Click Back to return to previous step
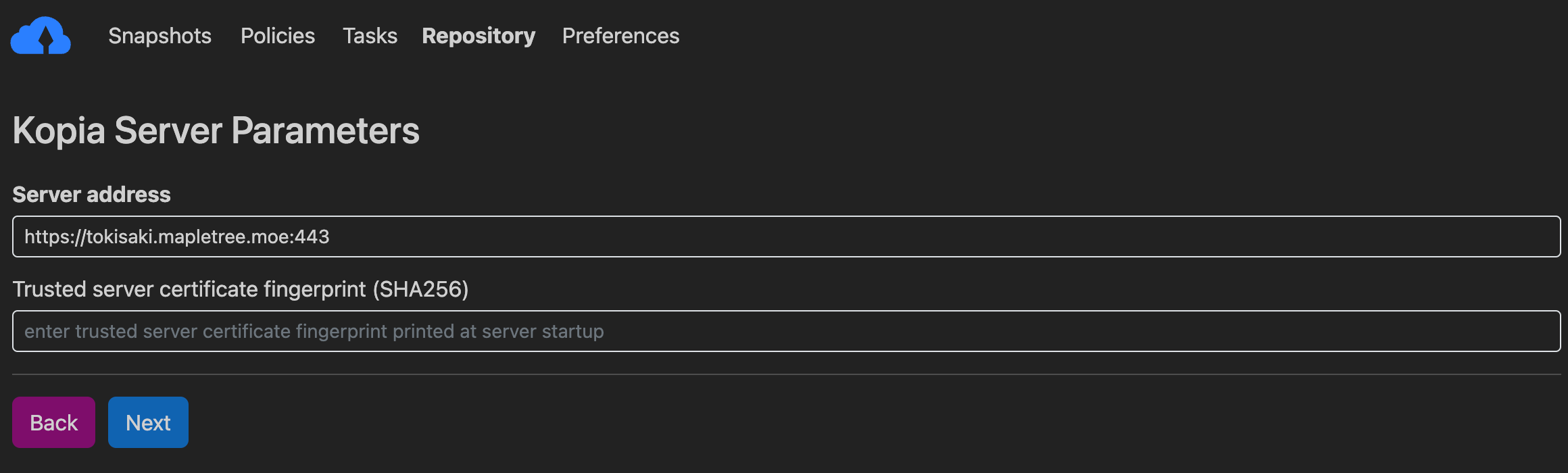This screenshot has width=1568, height=473. coord(53,422)
